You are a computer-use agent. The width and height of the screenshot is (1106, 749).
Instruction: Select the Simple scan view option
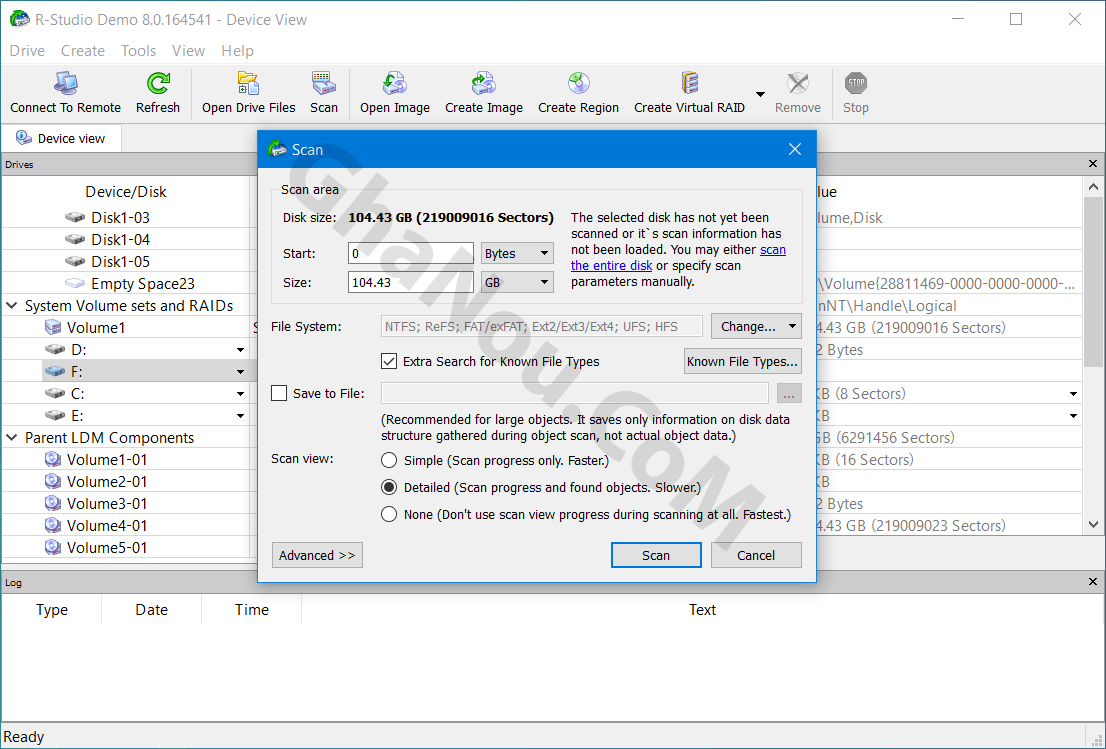tap(389, 461)
